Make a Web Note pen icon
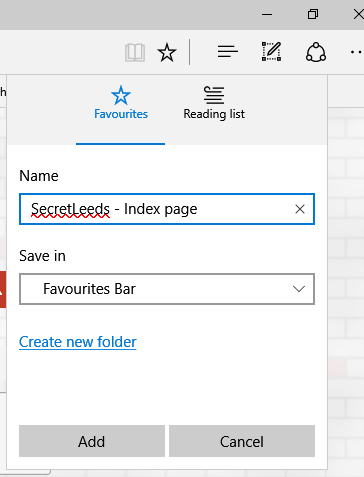Screen dimensions: 364x477 (x=271, y=52)
